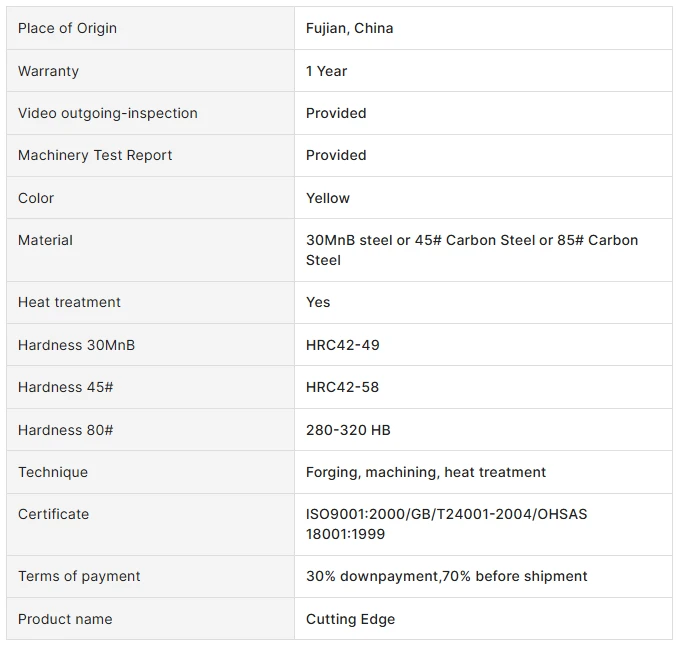Click 'Machinery Test Report' label
679x647 pixels.
pos(95,155)
